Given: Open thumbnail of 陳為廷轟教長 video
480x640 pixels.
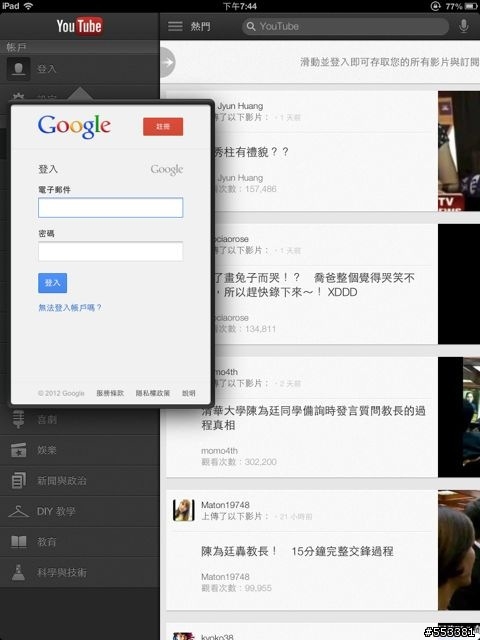Looking at the screenshot, I should [x=459, y=550].
